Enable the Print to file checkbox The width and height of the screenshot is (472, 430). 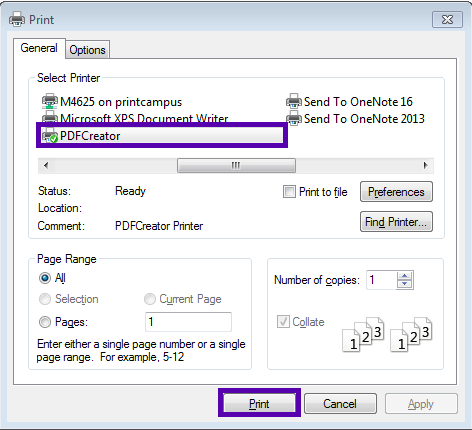(x=289, y=192)
